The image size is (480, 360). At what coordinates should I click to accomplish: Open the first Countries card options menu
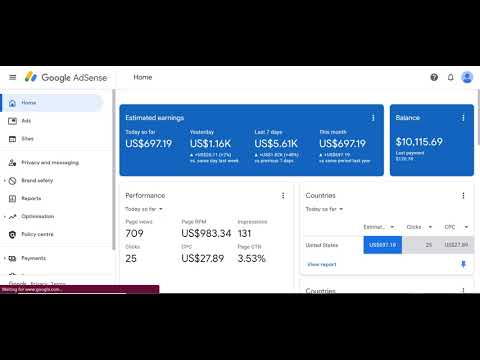[x=463, y=196]
